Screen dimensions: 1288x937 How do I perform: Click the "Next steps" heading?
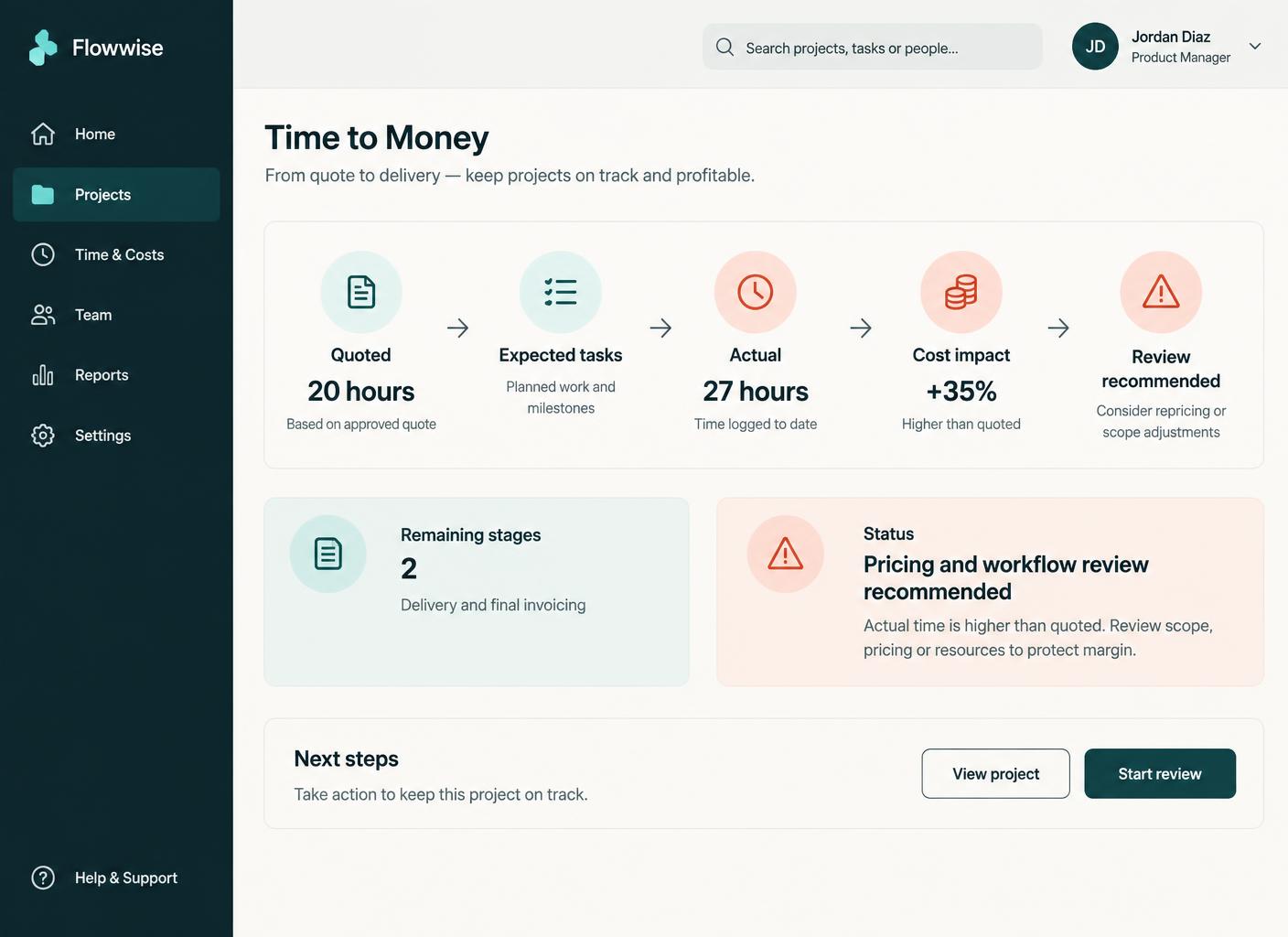coord(347,759)
